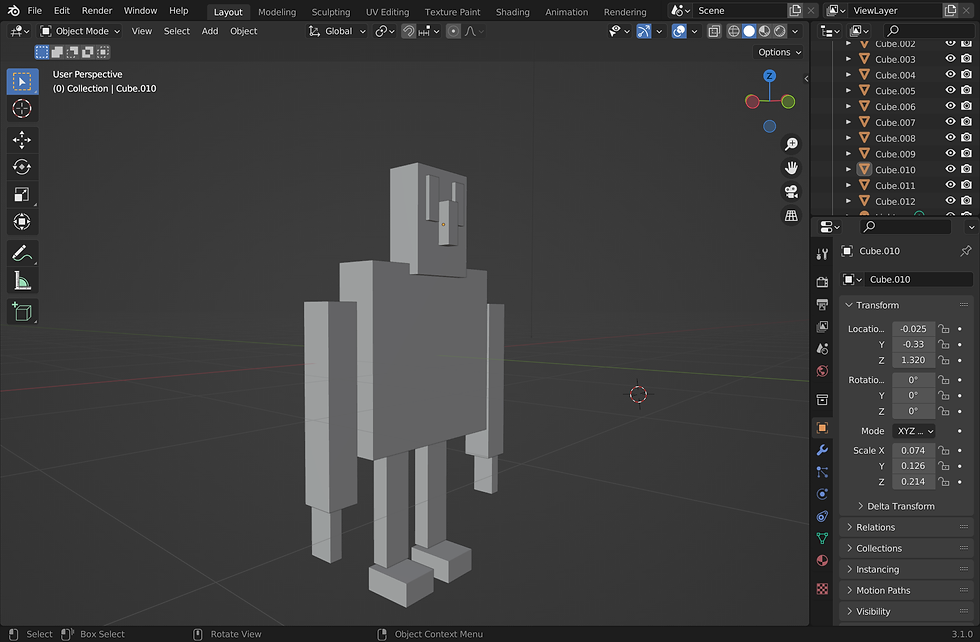Select the Add Cube tool

22,311
